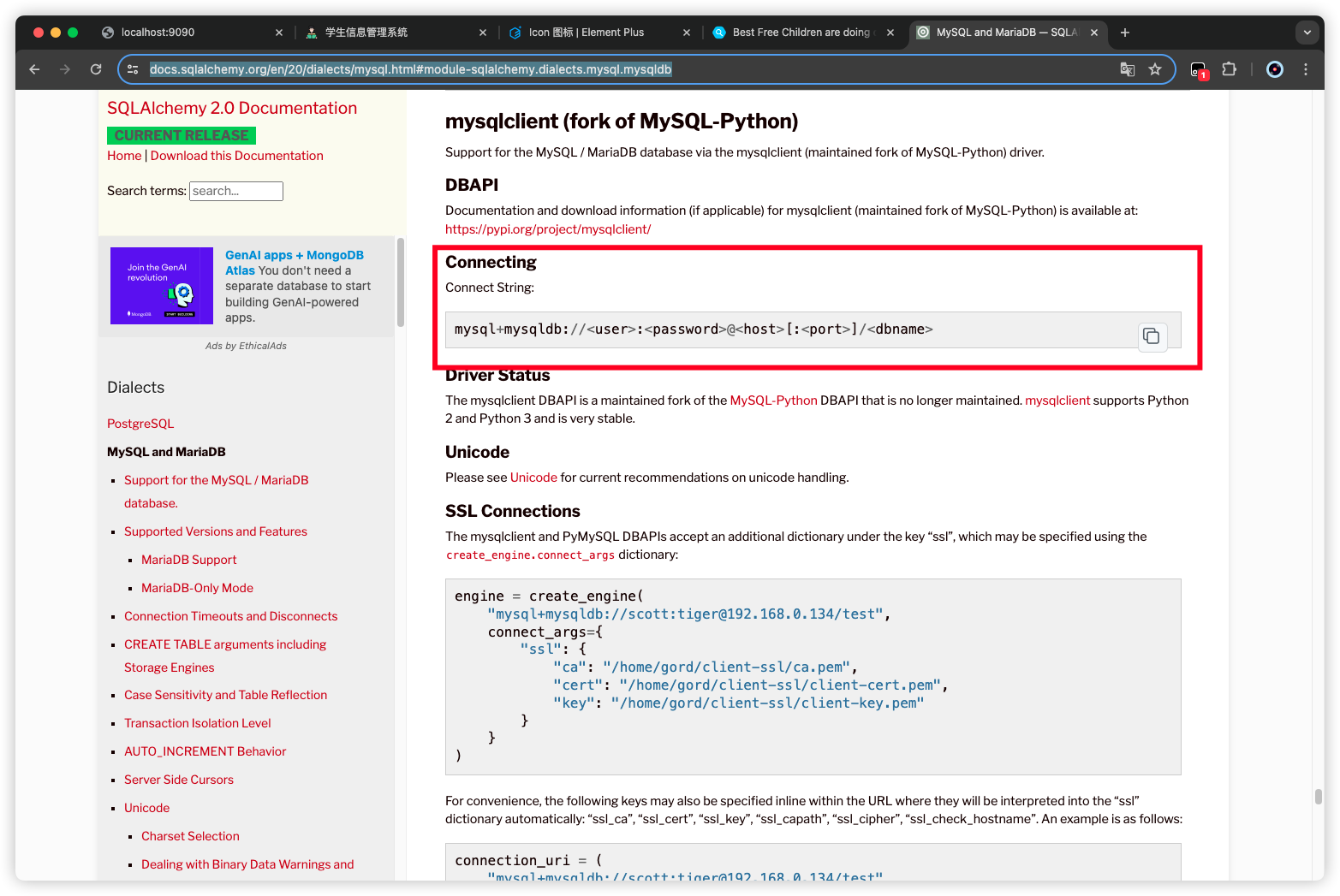This screenshot has width=1340, height=896.
Task: Reload the current page
Action: coord(96,69)
